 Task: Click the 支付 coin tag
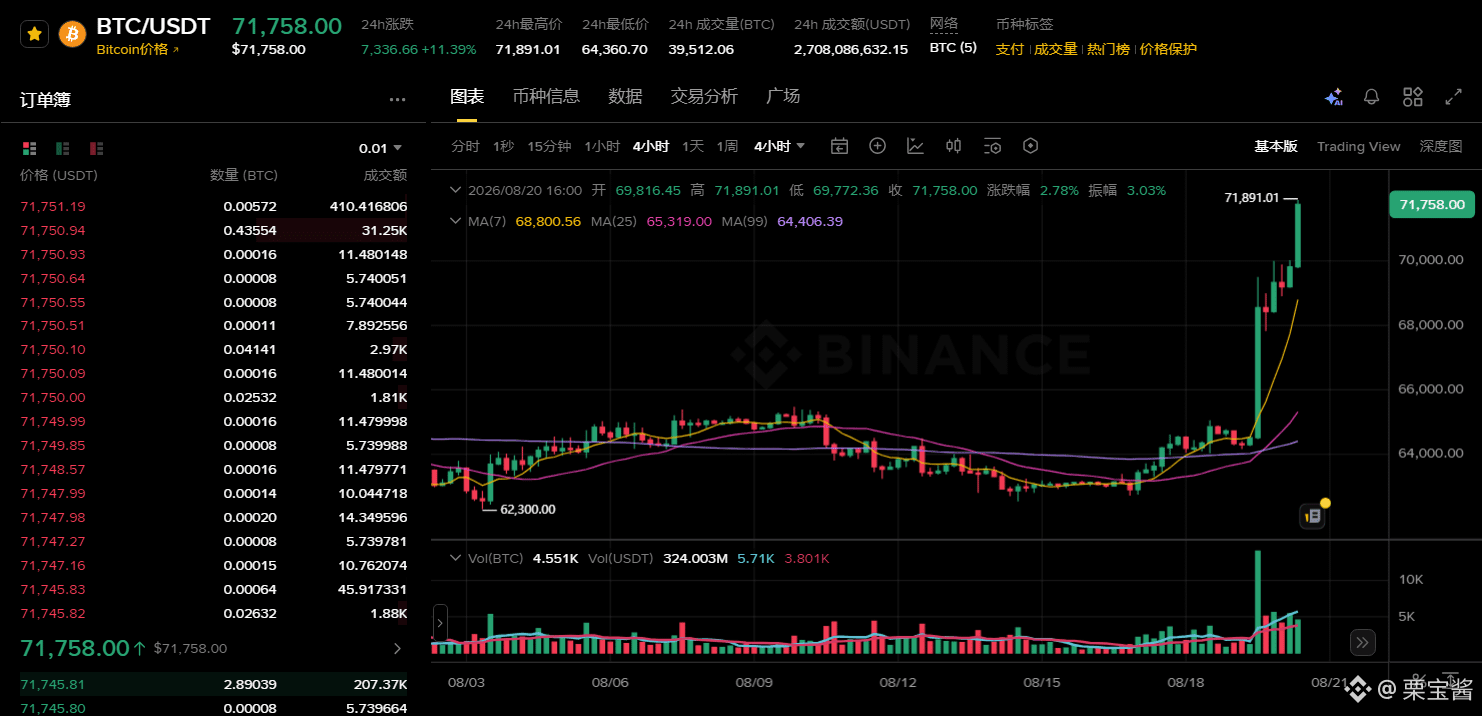(1009, 49)
